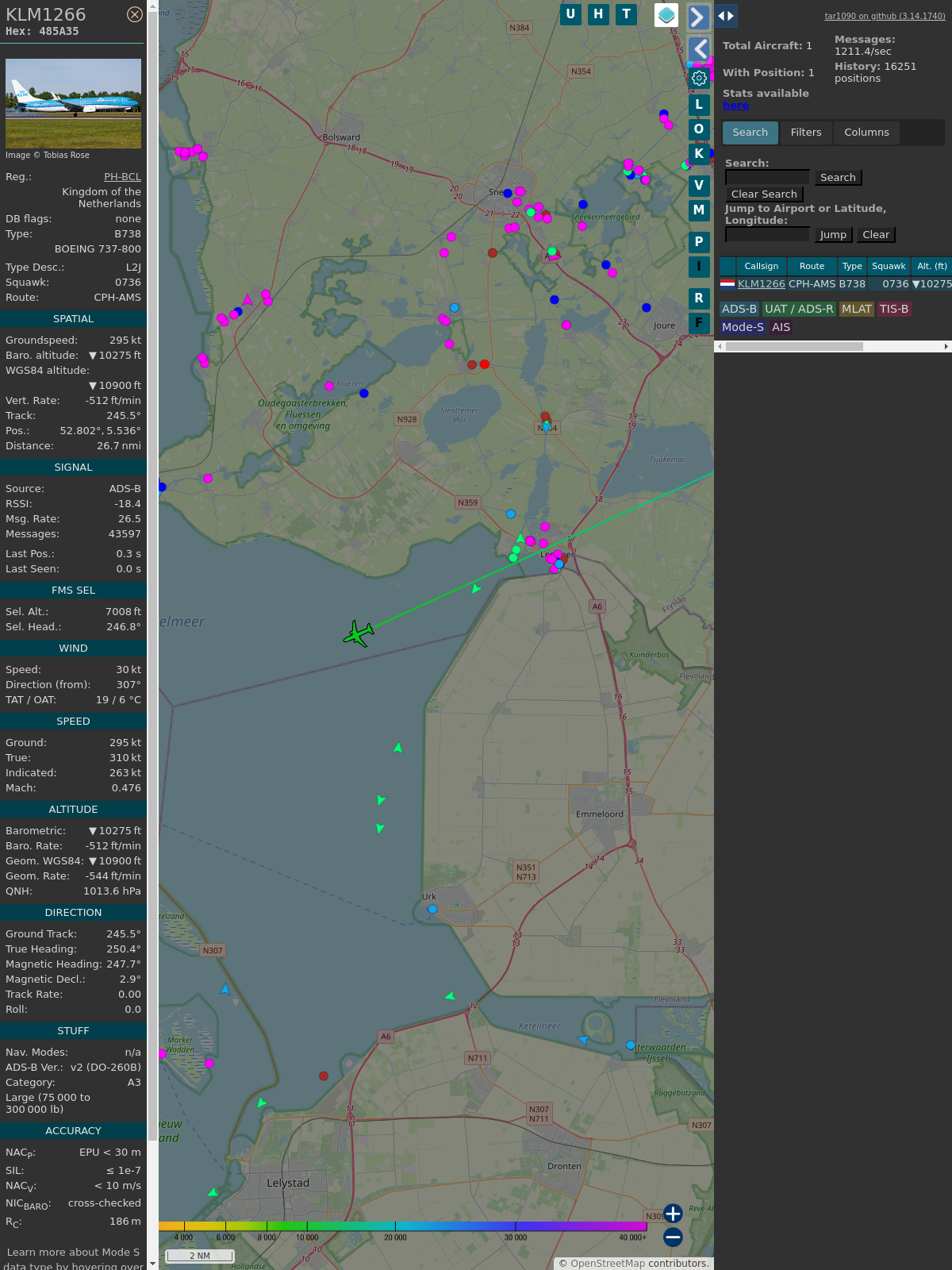Viewport: 952px width, 1270px height.
Task: Click the Mode-S legend label
Action: [743, 328]
